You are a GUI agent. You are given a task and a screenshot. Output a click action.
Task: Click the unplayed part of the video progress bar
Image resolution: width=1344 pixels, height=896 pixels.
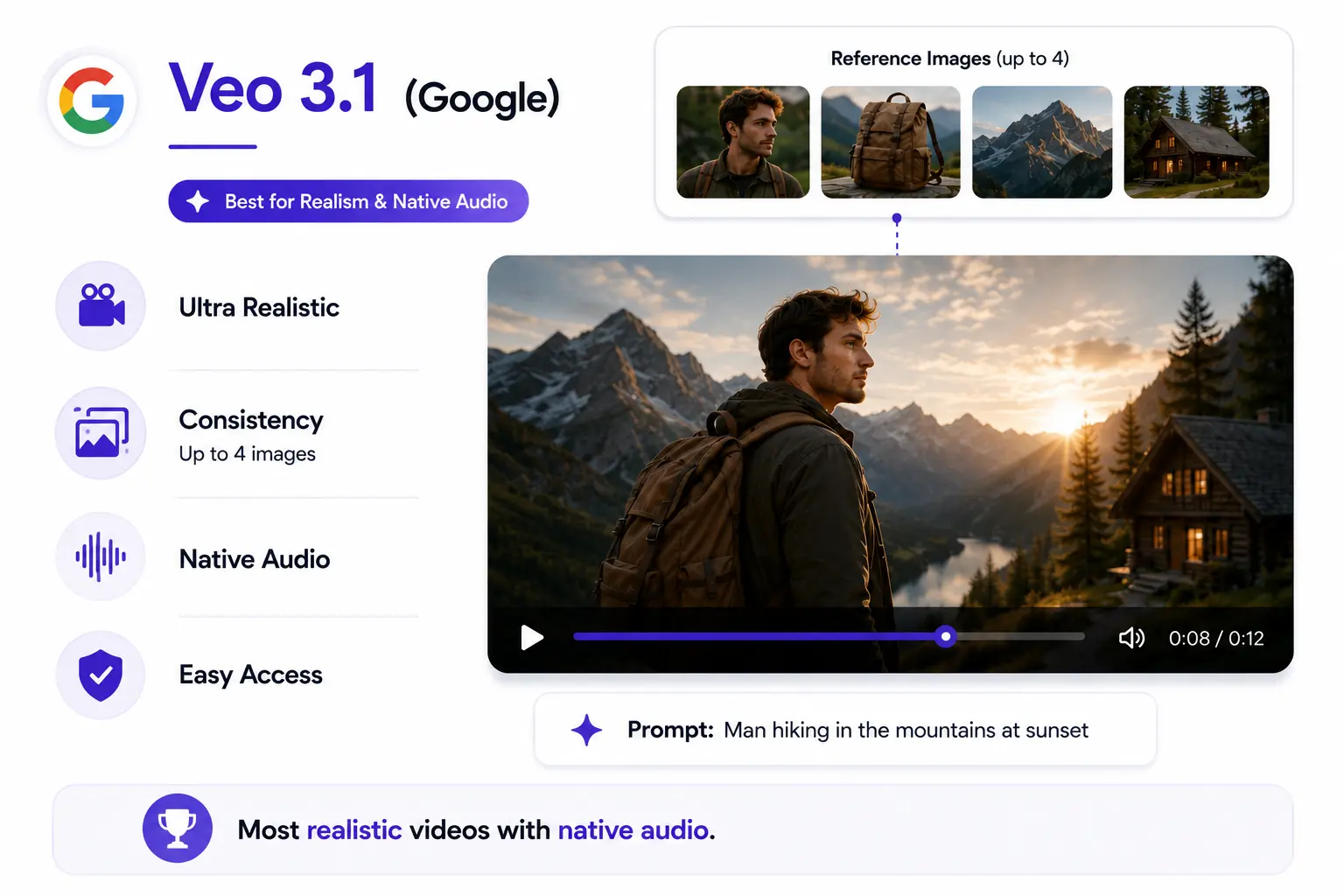coord(1019,637)
